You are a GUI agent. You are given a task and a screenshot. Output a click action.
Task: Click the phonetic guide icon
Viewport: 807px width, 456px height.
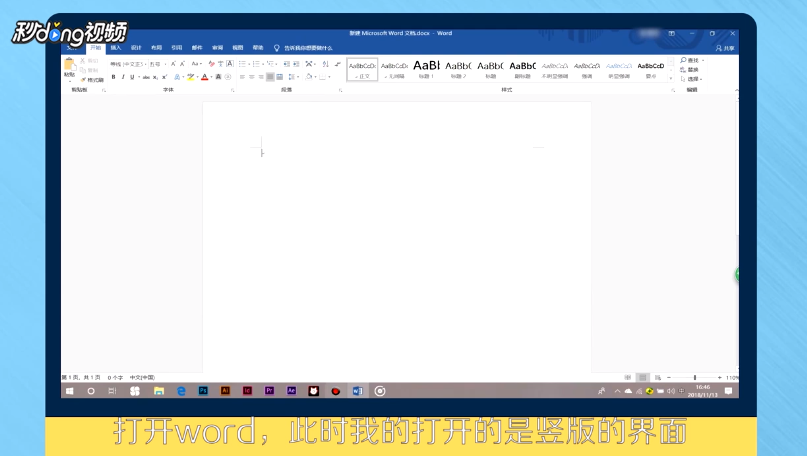[221, 64]
